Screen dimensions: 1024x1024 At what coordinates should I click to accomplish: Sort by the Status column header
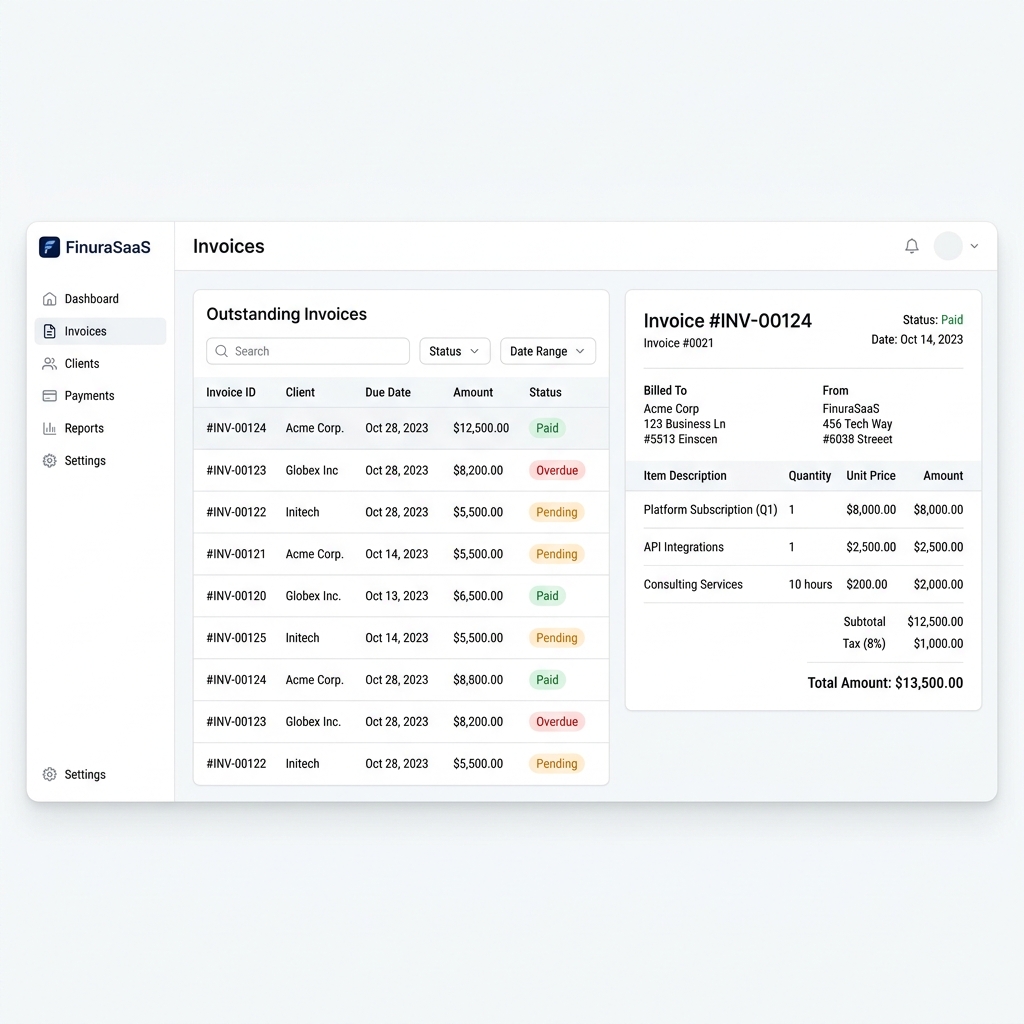[x=545, y=392]
